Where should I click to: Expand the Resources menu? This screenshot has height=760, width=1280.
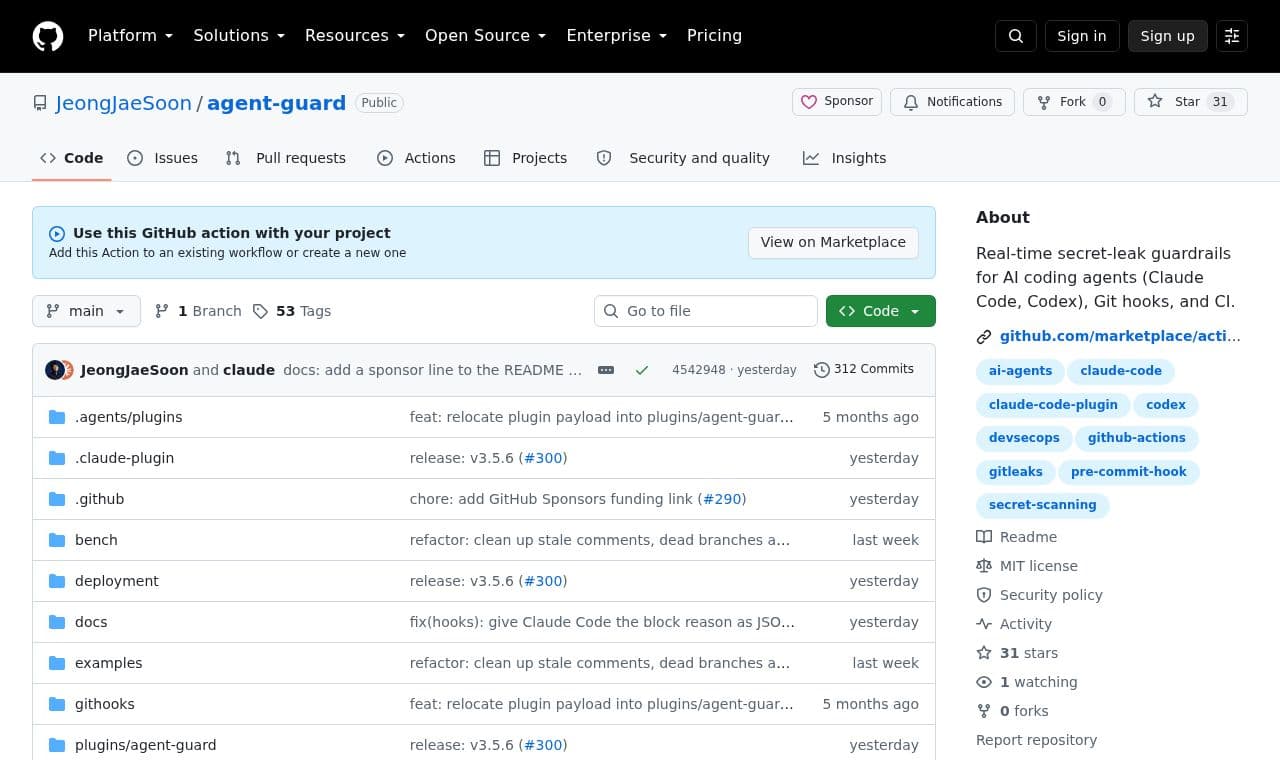355,36
